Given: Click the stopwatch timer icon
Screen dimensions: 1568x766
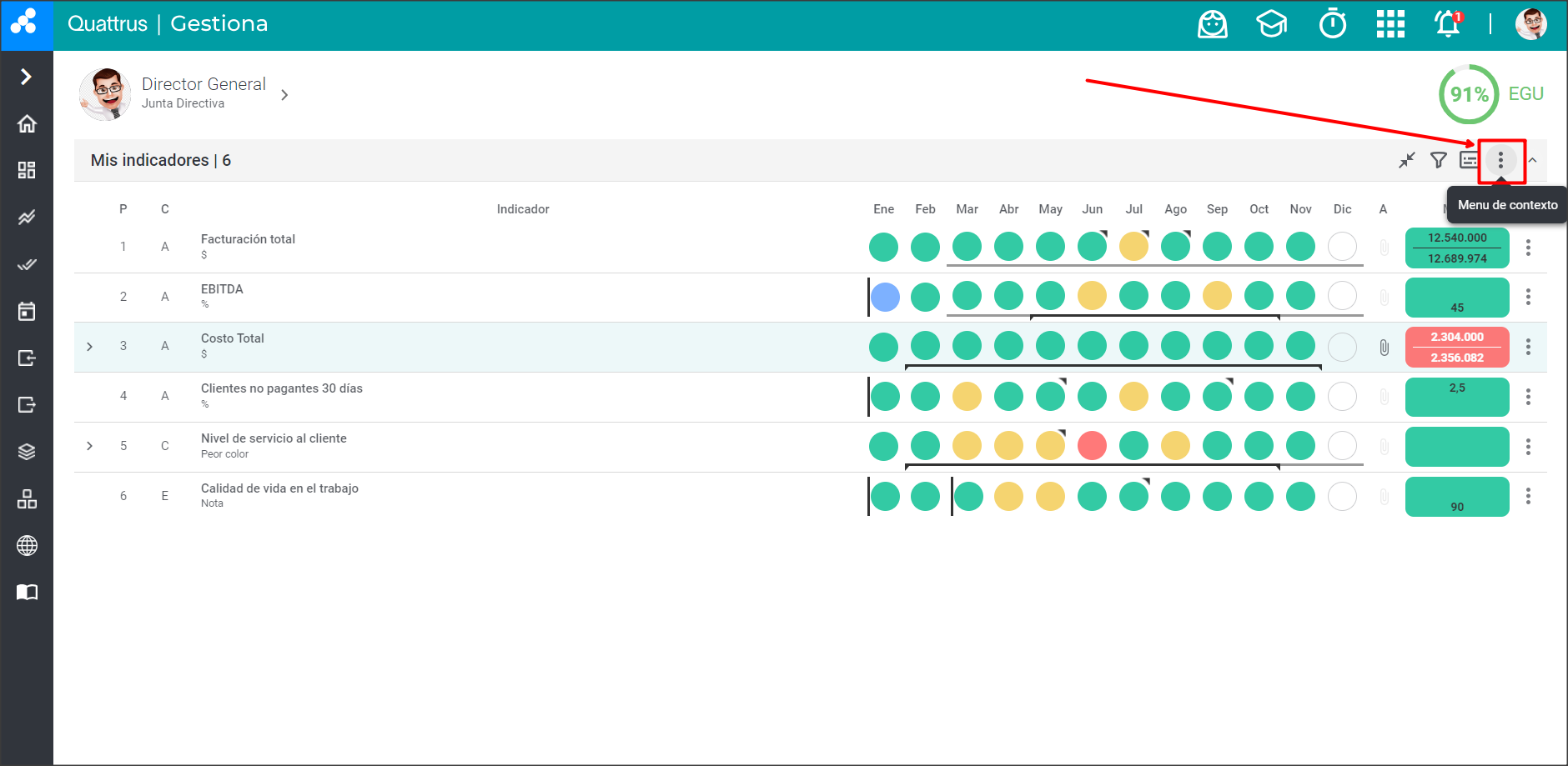Looking at the screenshot, I should click(1333, 24).
